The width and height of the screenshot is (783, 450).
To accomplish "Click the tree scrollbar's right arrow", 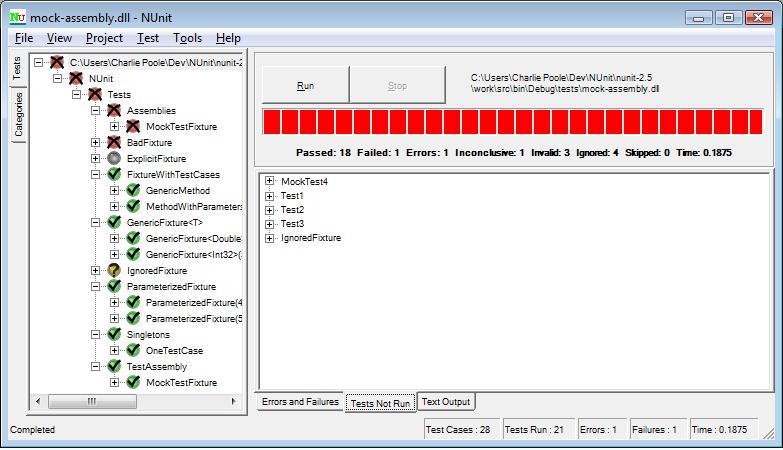I will point(234,401).
